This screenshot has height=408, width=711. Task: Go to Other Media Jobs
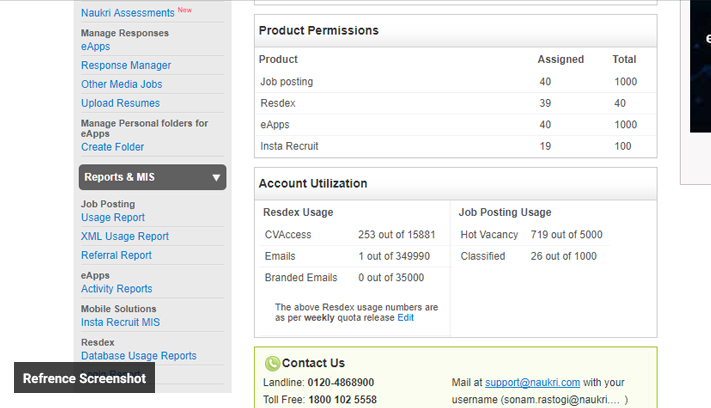pyautogui.click(x=121, y=85)
